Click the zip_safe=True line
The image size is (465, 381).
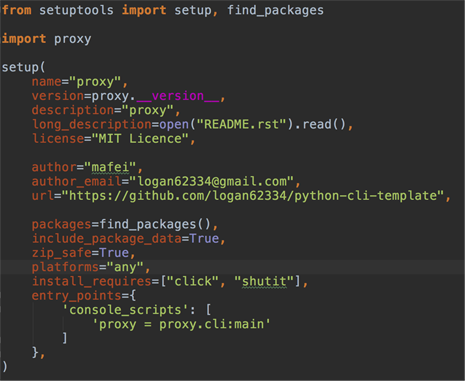coord(83,253)
